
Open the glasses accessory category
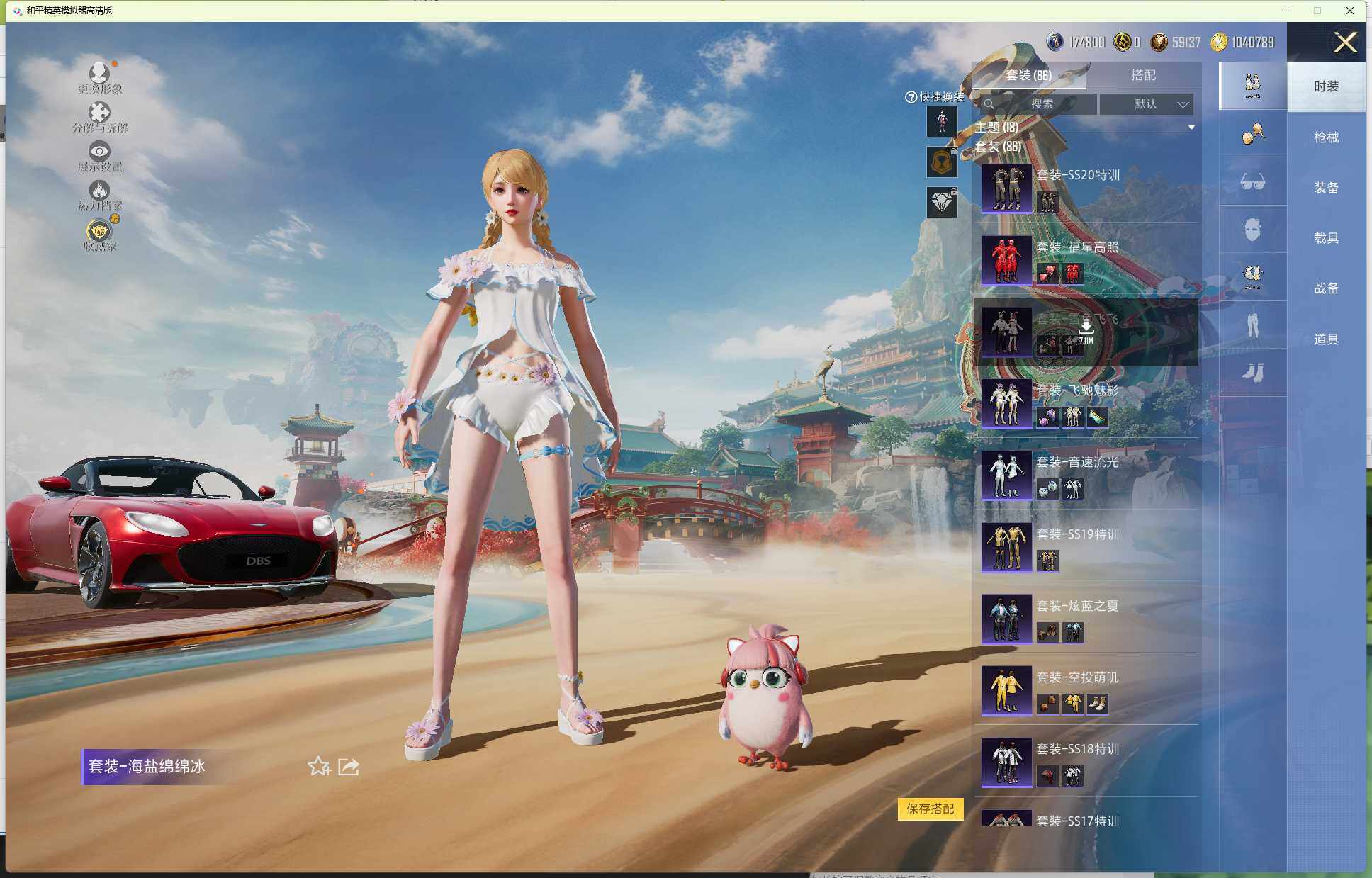(1252, 182)
